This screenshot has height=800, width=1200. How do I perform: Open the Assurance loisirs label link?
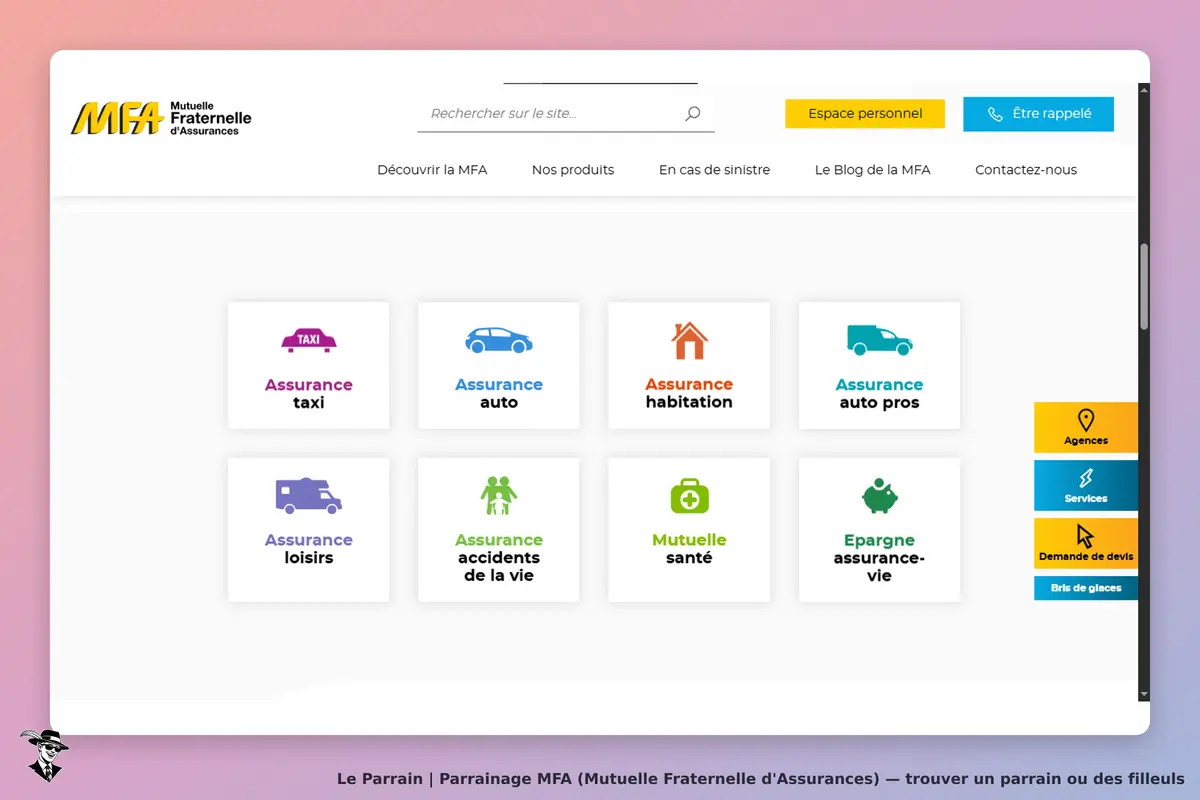309,549
